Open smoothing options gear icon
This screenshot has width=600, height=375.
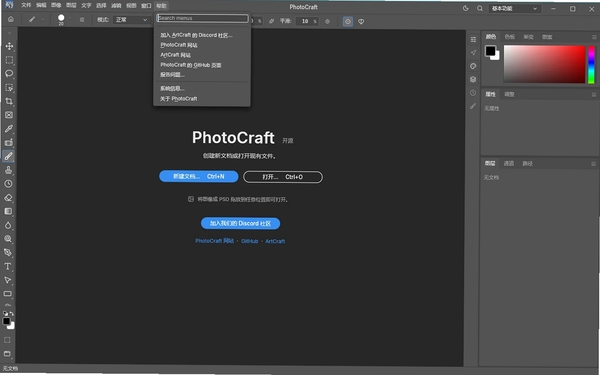pos(327,21)
